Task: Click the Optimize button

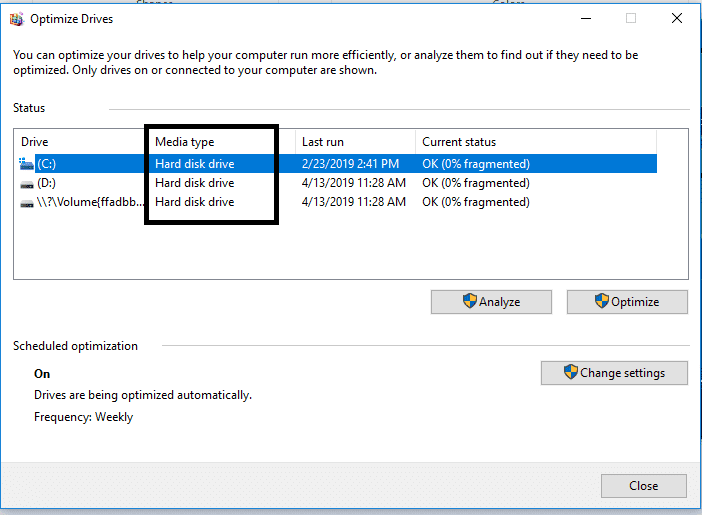Action: [627, 302]
